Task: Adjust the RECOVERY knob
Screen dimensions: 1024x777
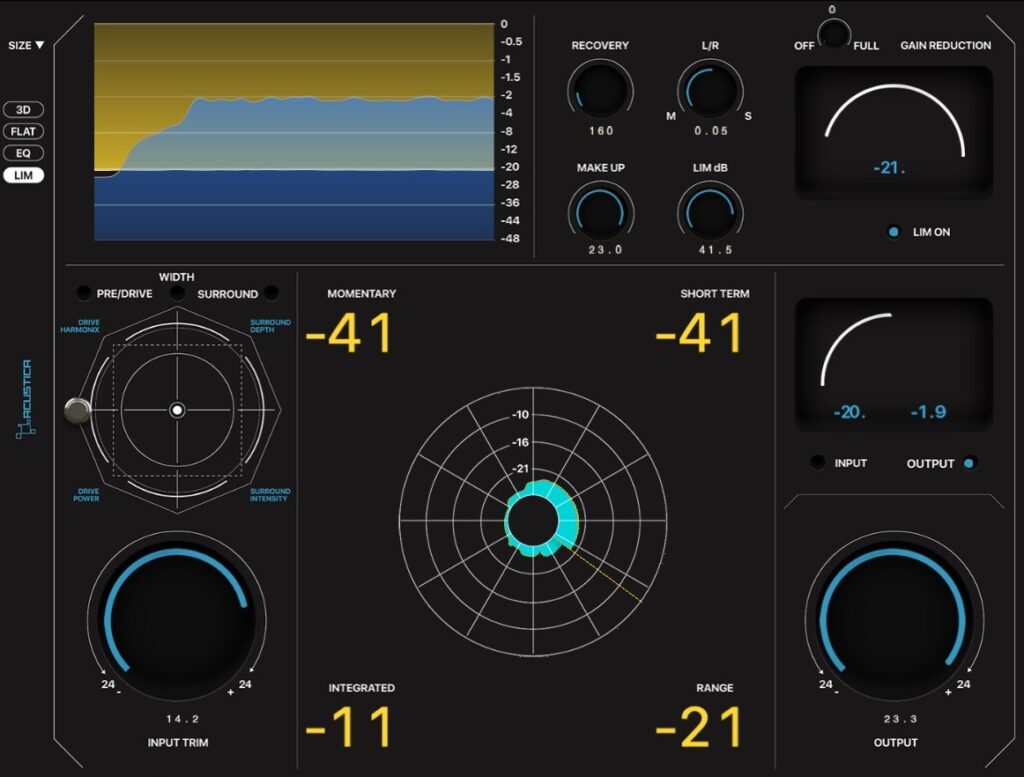Action: coord(601,90)
